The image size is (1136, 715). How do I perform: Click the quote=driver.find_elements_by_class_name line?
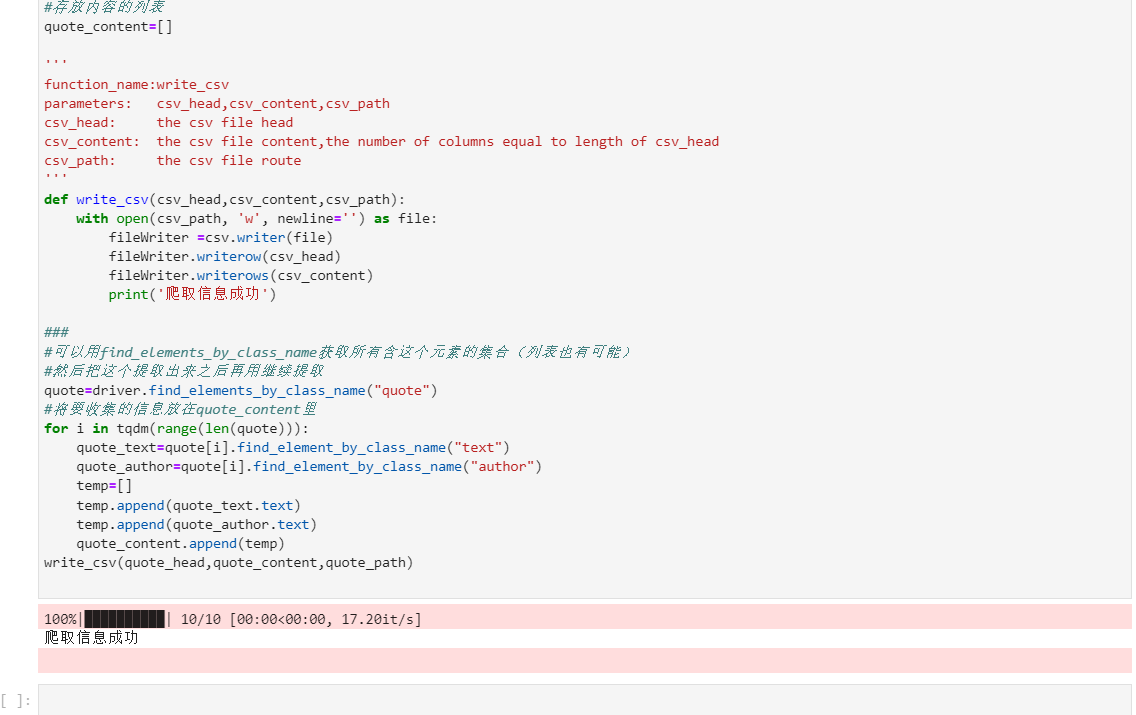click(241, 390)
